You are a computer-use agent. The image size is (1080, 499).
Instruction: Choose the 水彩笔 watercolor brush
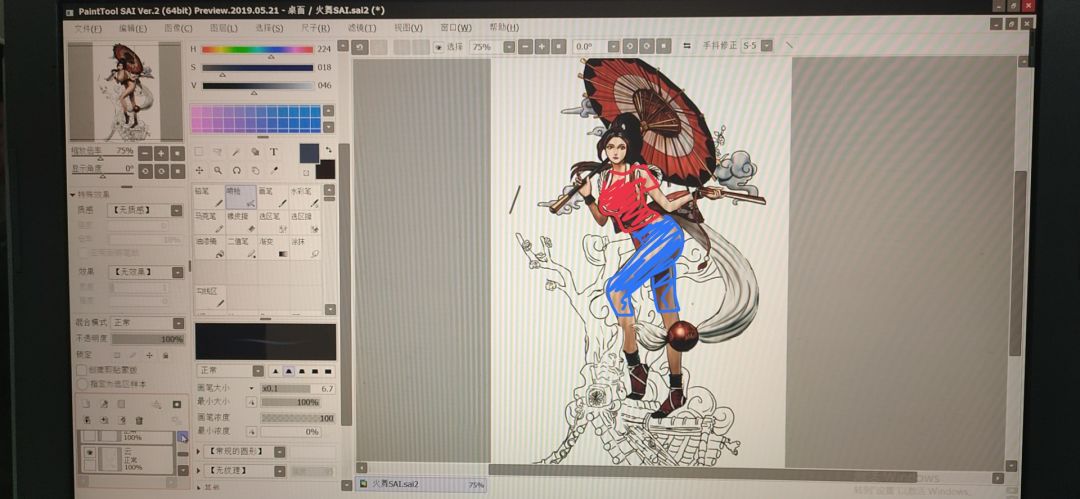(304, 196)
